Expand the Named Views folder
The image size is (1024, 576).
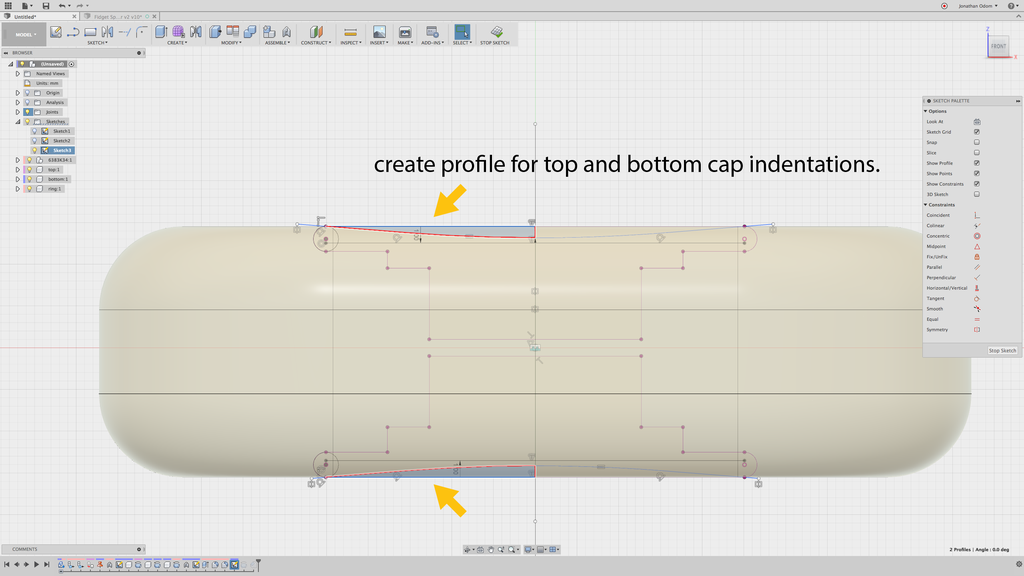[18, 74]
